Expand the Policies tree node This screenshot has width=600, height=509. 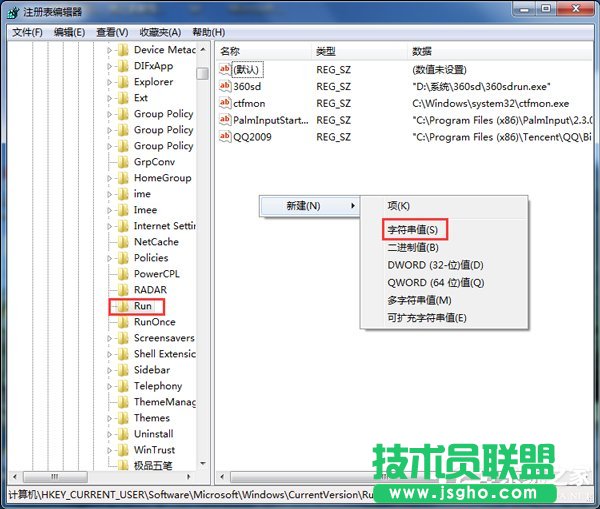[x=109, y=258]
